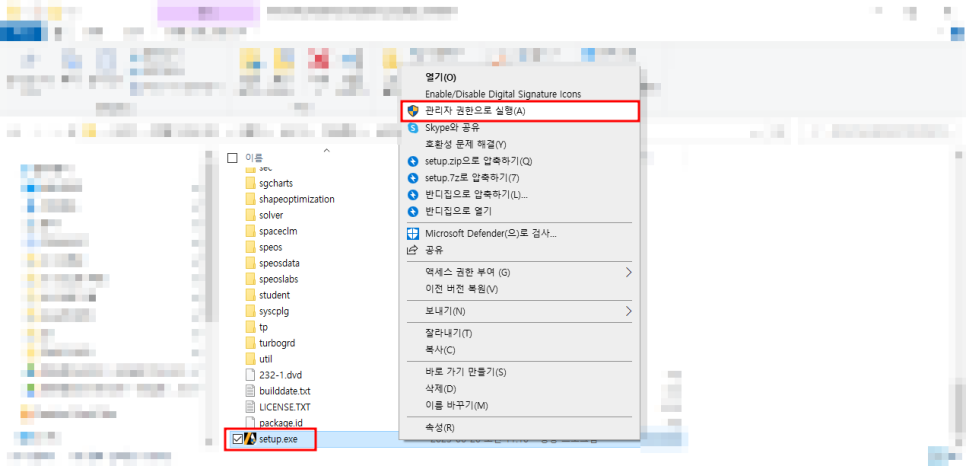Select the speoslabs folder name
The width and height of the screenshot is (966, 466).
279,279
